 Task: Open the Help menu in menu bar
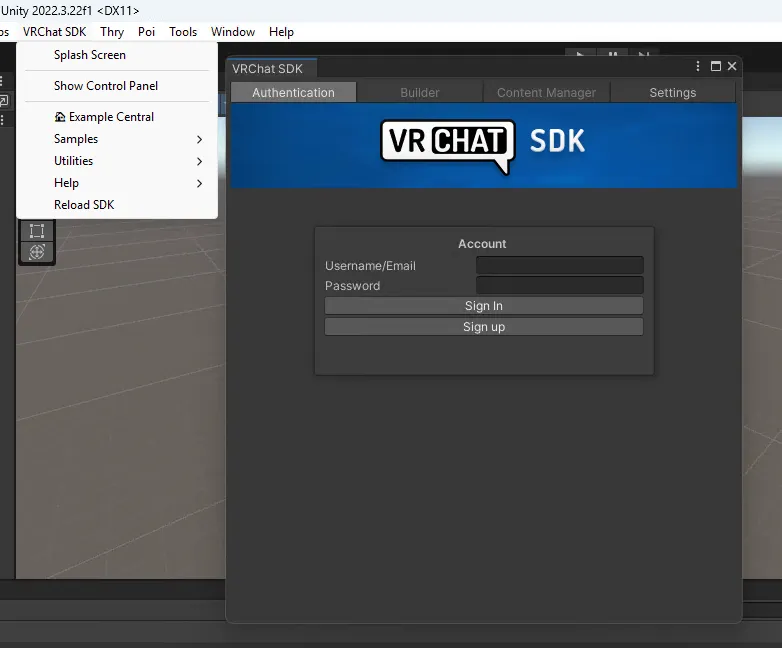click(281, 32)
